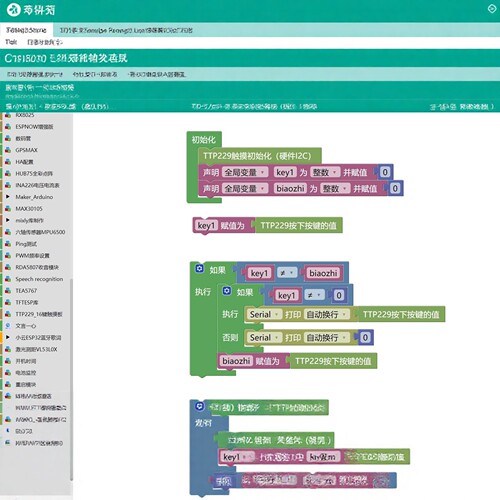Click the key1 name field in the declaration block

pyautogui.click(x=285, y=172)
